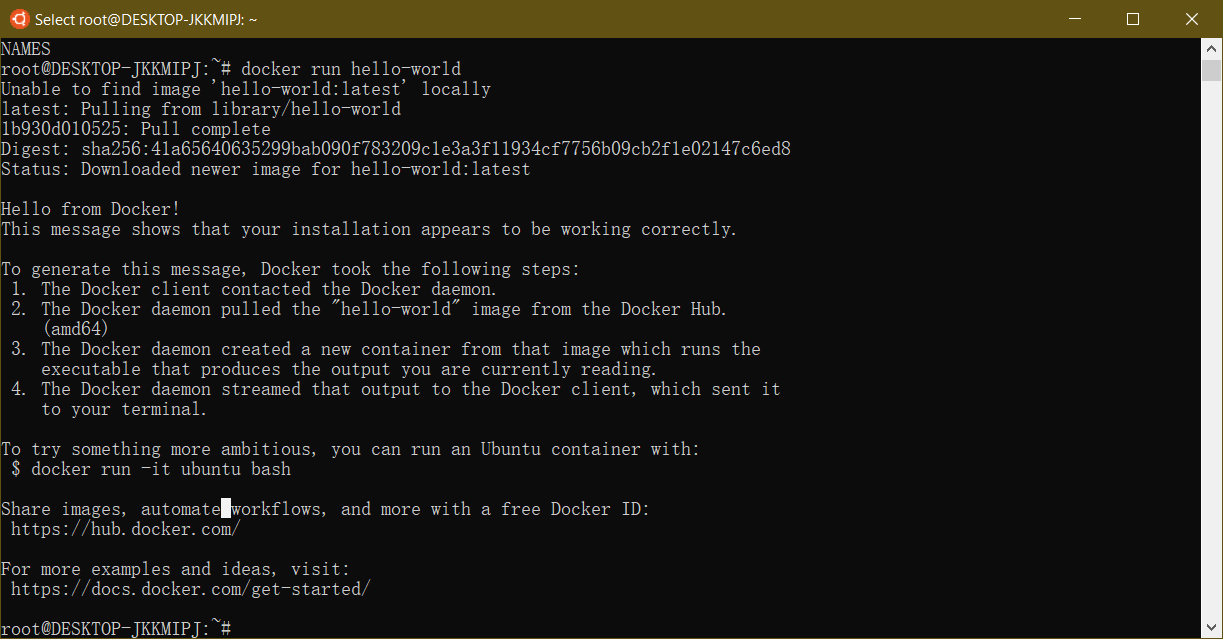Click the sha256 digest line
Viewport: 1223px width, 639px height.
coord(396,149)
